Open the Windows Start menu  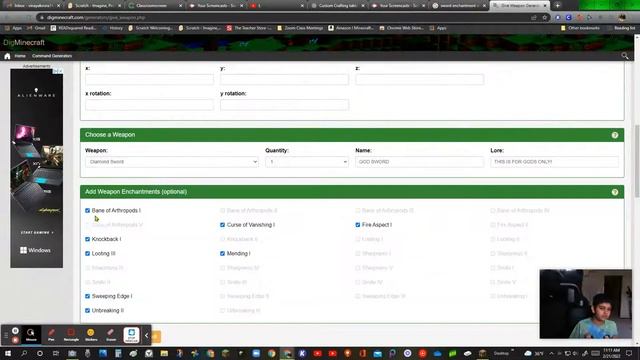7,353
